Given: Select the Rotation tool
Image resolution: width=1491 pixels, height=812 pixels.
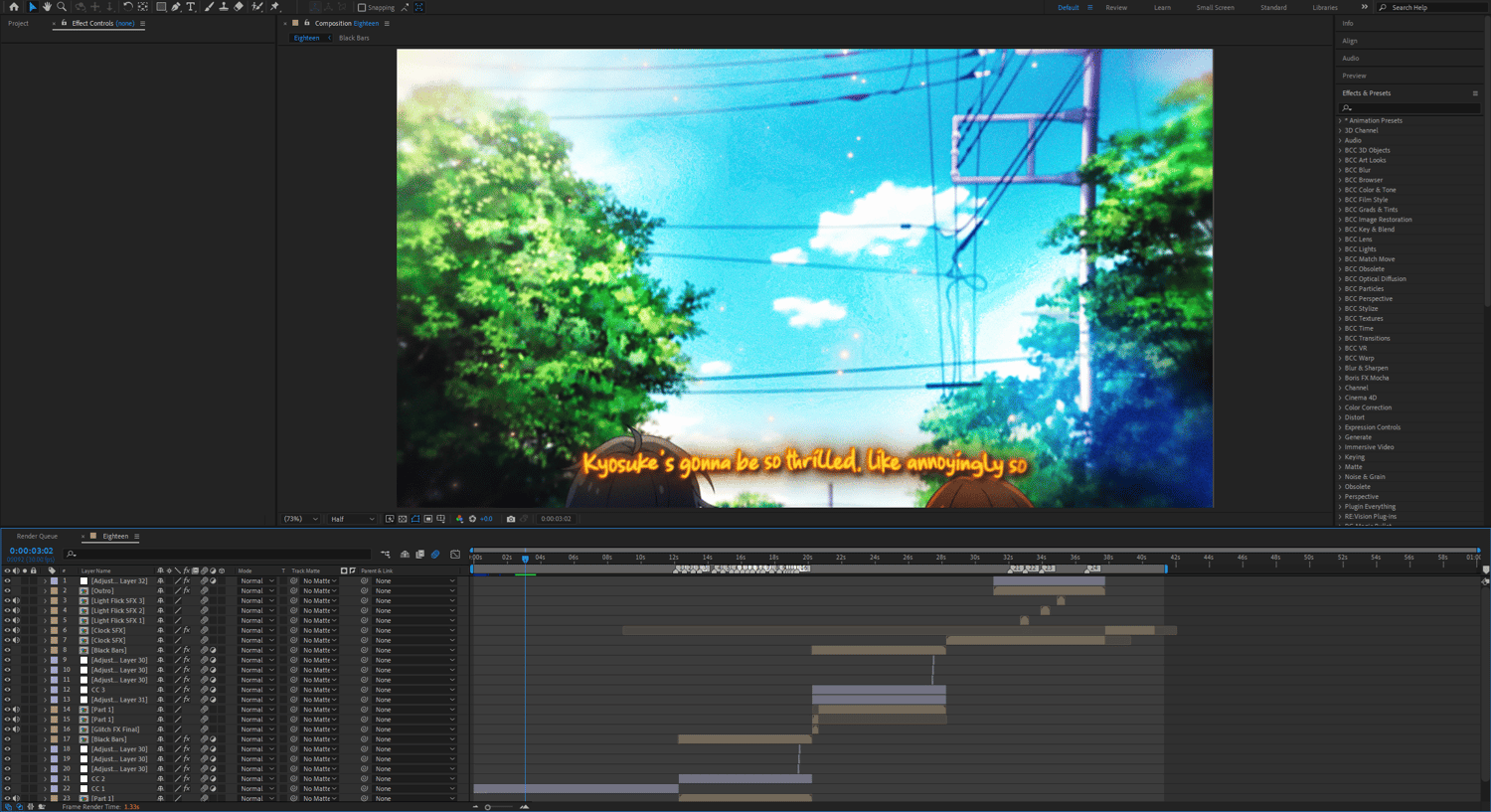Looking at the screenshot, I should tap(127, 7).
